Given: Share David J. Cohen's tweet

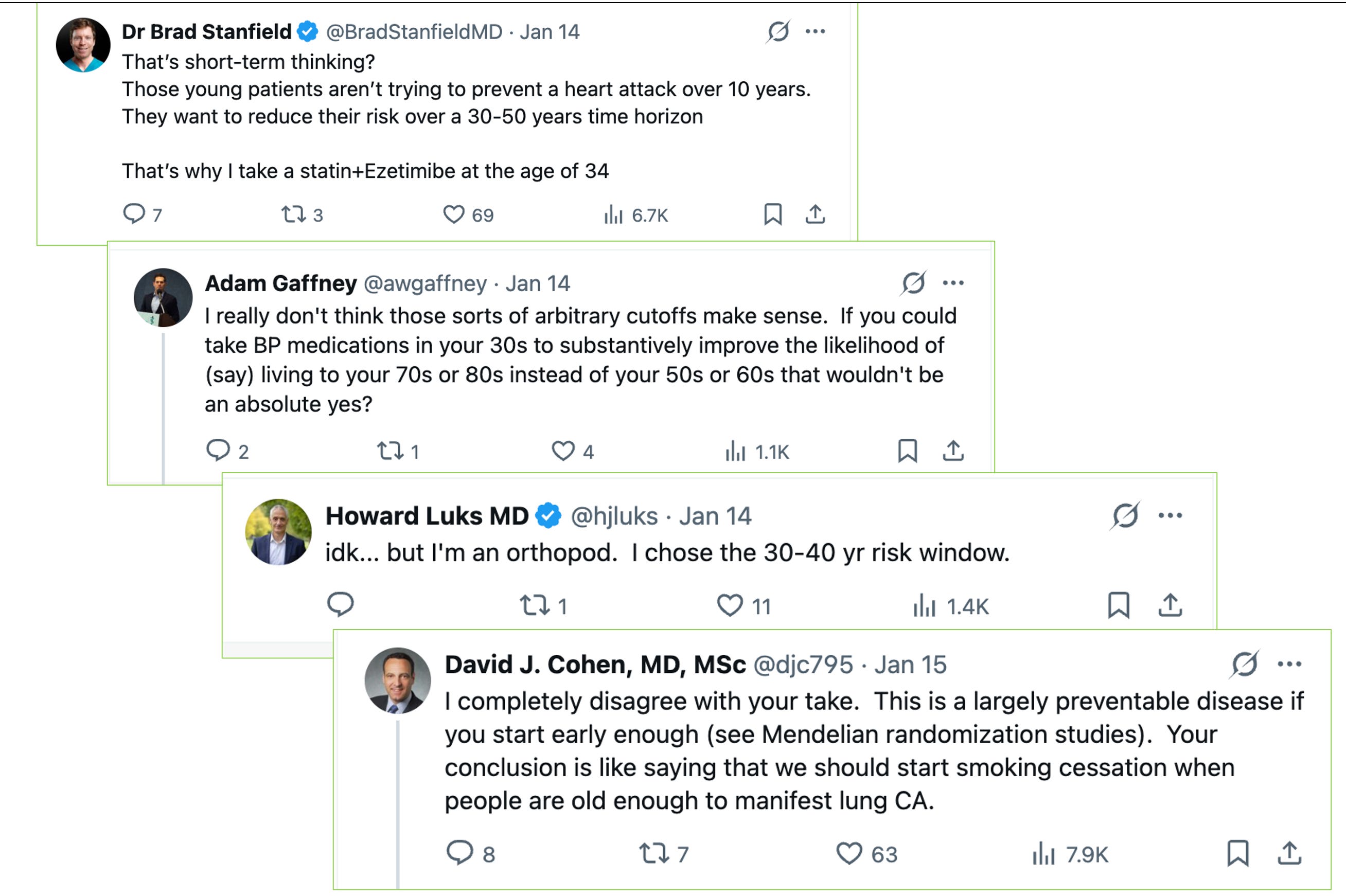Looking at the screenshot, I should click(x=1289, y=854).
